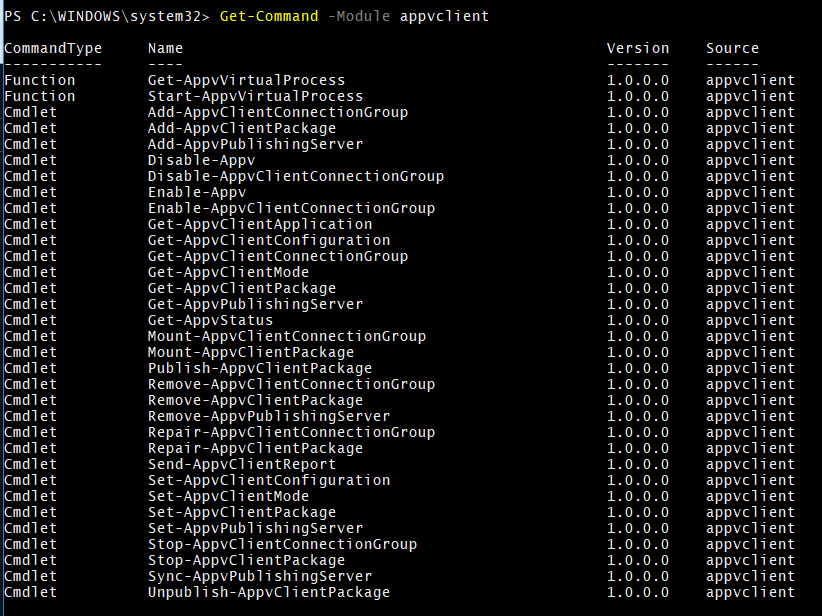Click the Repair-AppvClientPackage cmdlet name
This screenshot has height=616, width=822.
(255, 448)
